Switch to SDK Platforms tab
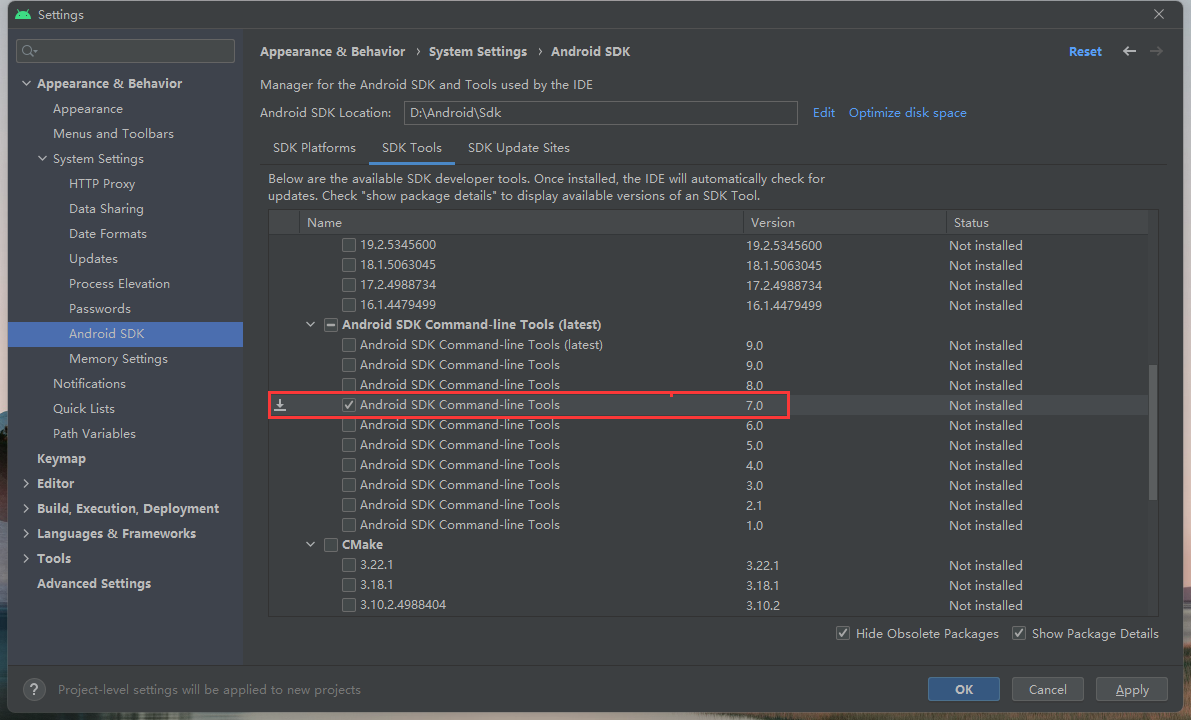The height and width of the screenshot is (720, 1191). [314, 148]
